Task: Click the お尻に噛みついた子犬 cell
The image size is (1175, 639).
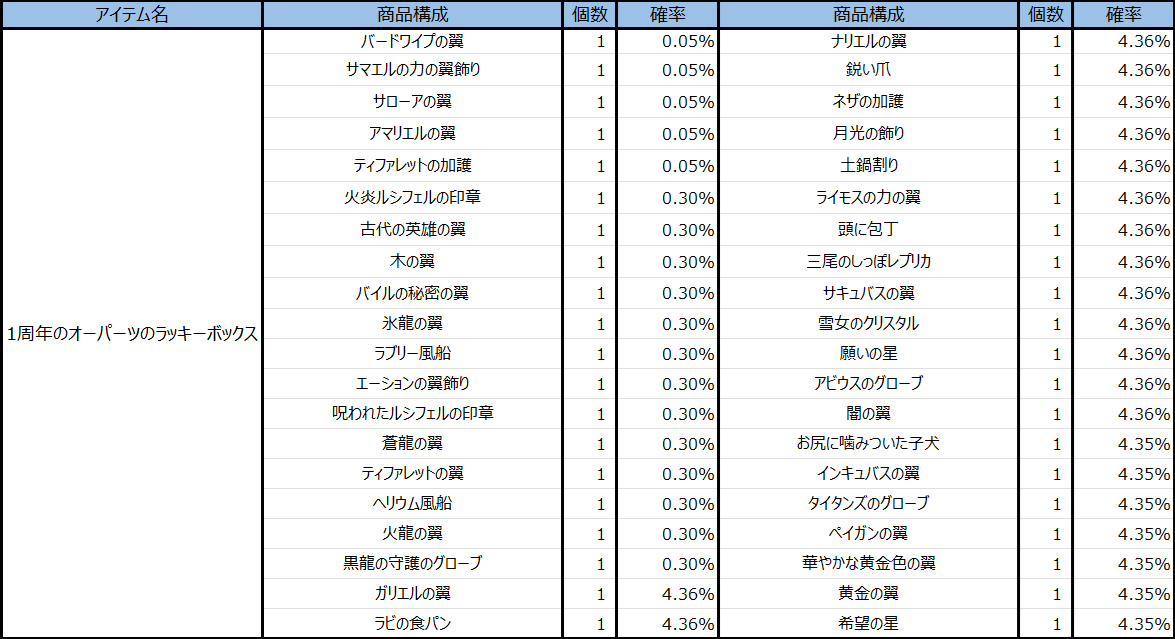Action: click(868, 443)
